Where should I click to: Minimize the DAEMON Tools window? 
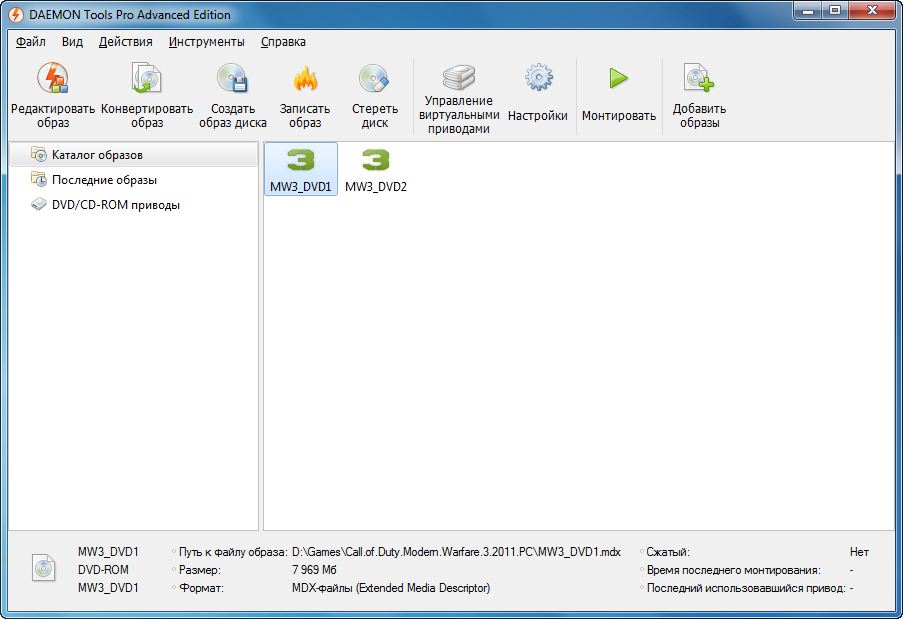click(807, 11)
